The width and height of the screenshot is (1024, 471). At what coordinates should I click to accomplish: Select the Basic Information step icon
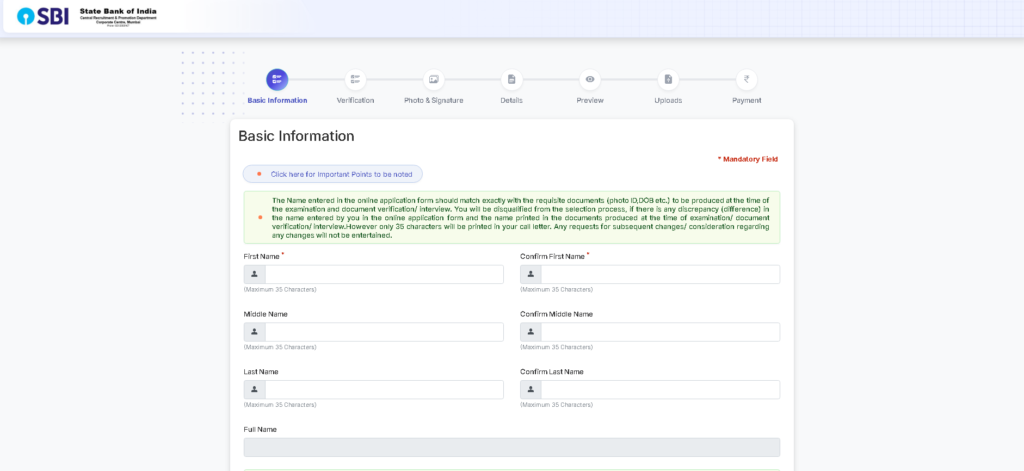[277, 80]
